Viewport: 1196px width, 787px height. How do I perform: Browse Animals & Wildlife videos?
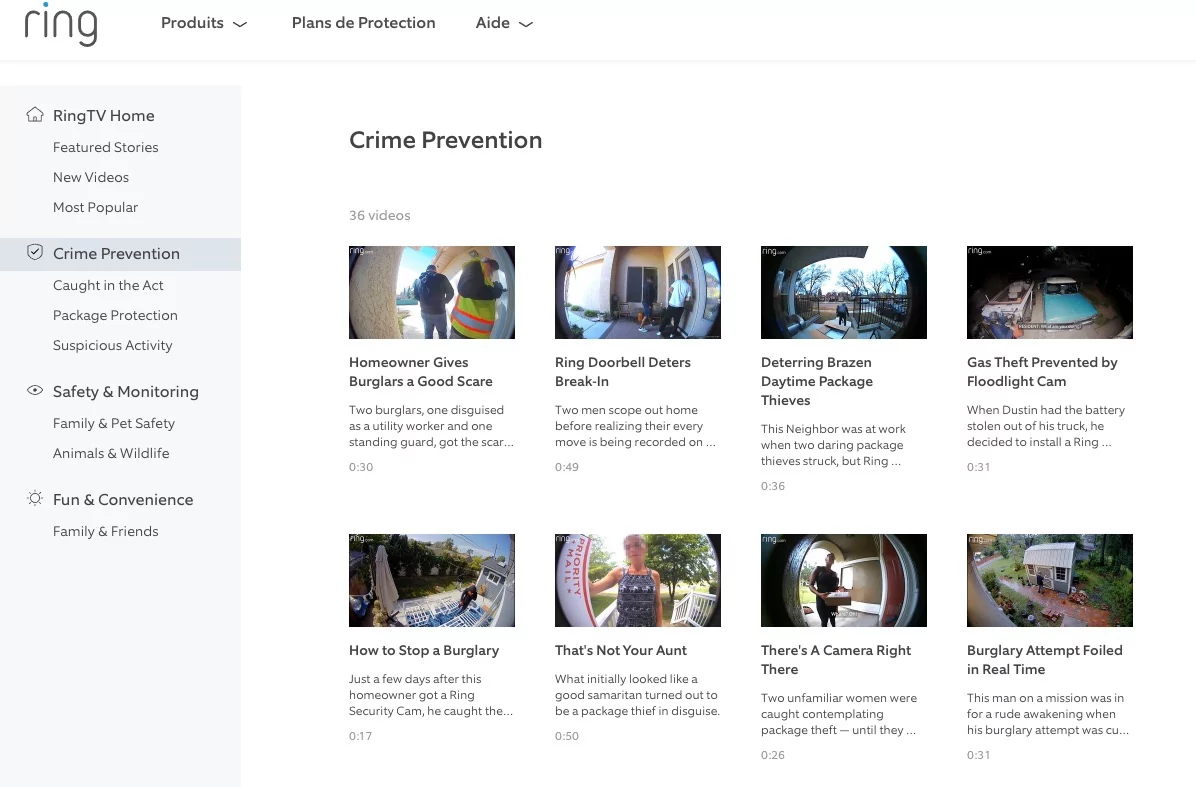click(111, 453)
